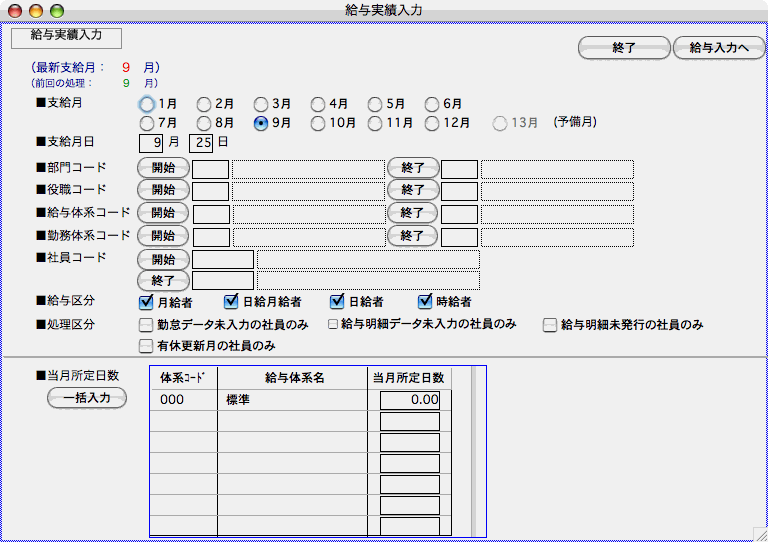The height and width of the screenshot is (542, 768).
Task: Select 1月 as the payment month
Action: [x=148, y=104]
